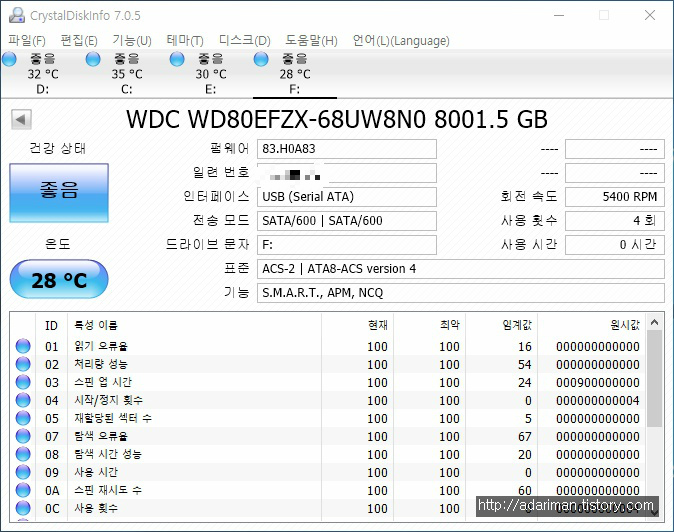Open the 기능(U) menu
Screen dimensions: 674x532
click(x=132, y=41)
